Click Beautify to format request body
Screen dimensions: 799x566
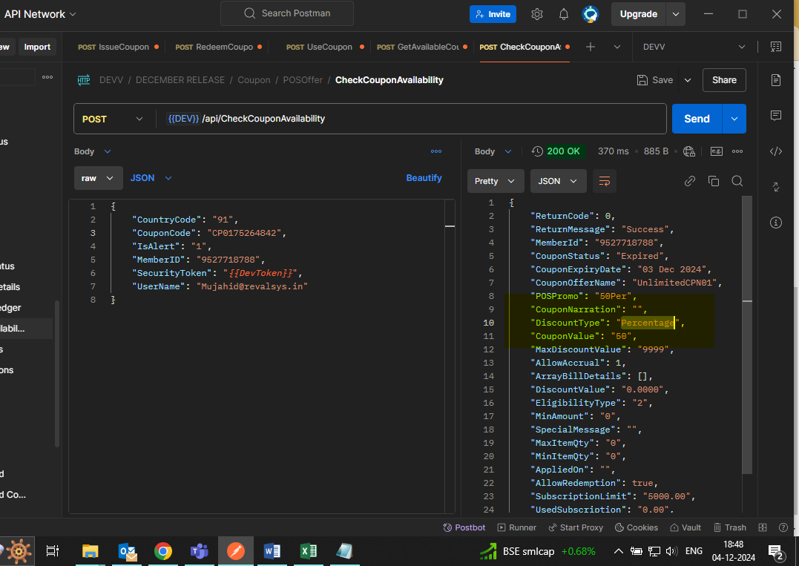423,178
